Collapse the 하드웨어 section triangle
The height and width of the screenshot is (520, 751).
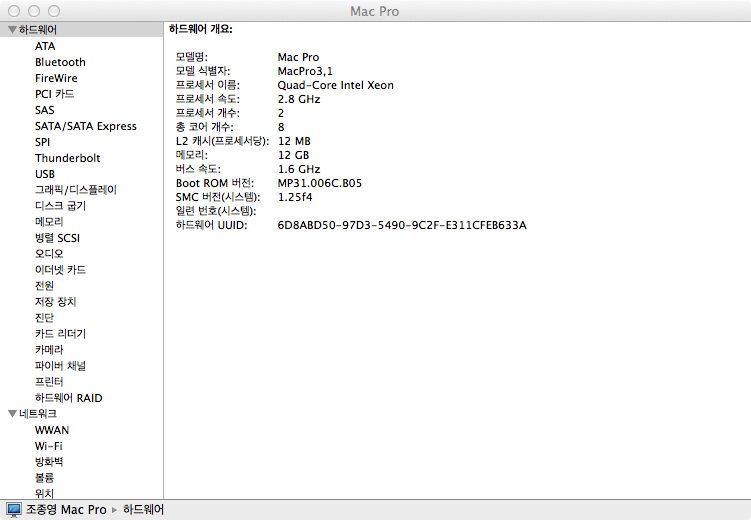(11, 30)
